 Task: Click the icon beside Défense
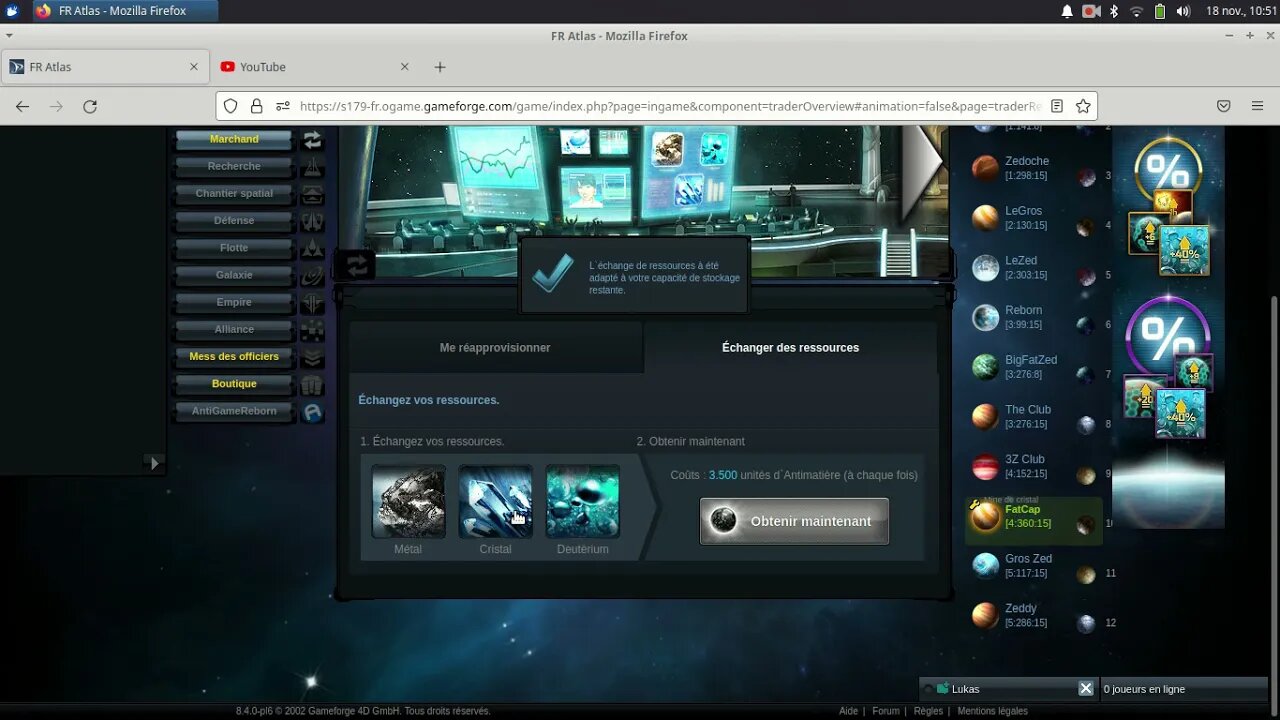click(x=313, y=220)
